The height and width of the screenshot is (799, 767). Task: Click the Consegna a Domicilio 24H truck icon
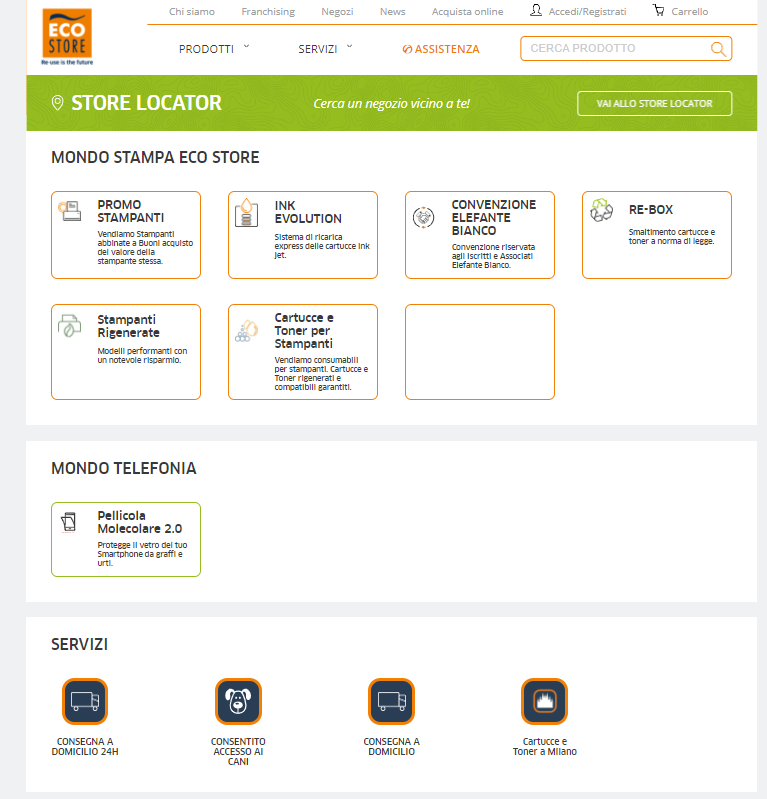(x=85, y=701)
